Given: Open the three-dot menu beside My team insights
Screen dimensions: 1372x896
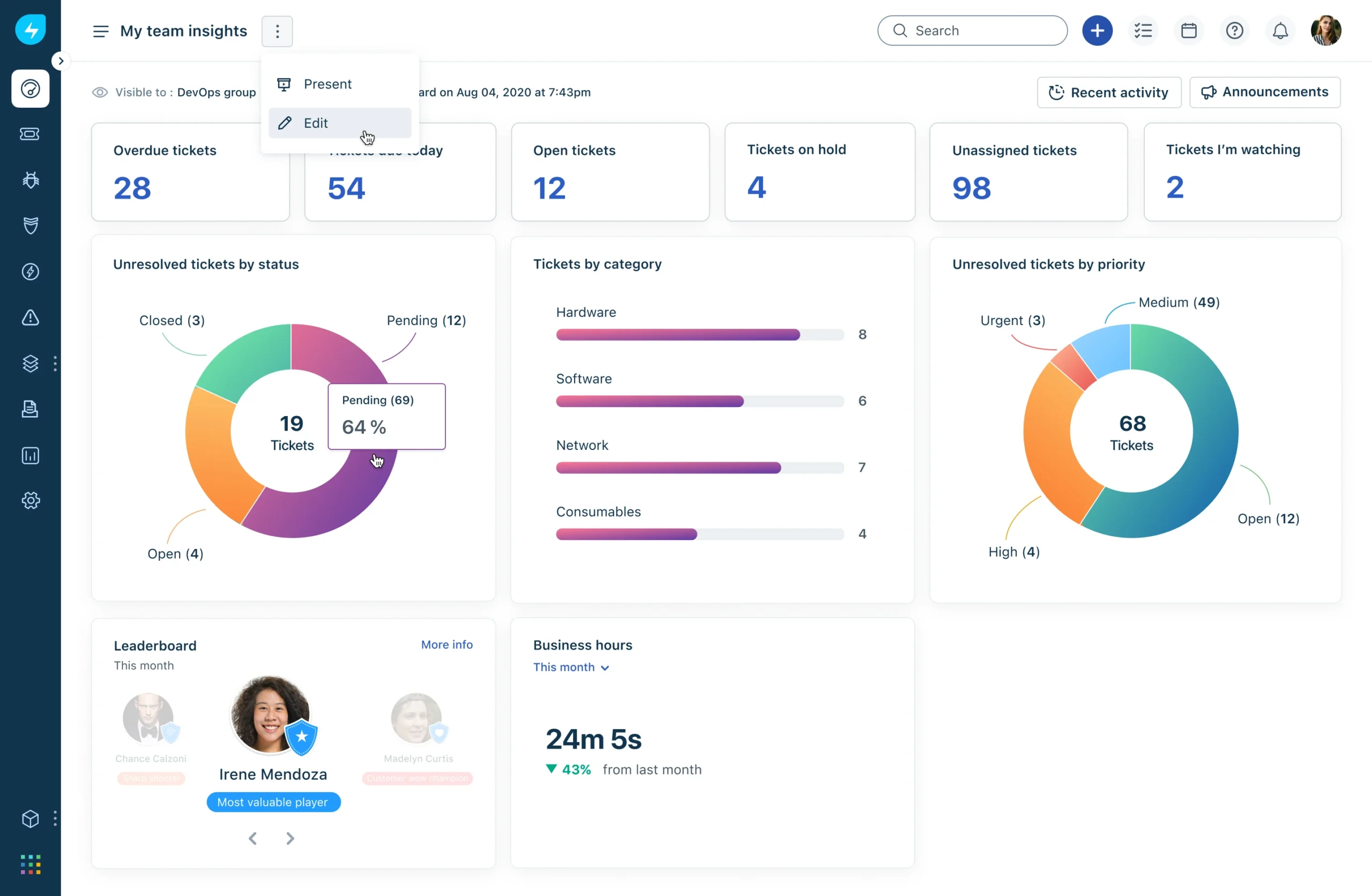Looking at the screenshot, I should pyautogui.click(x=277, y=31).
